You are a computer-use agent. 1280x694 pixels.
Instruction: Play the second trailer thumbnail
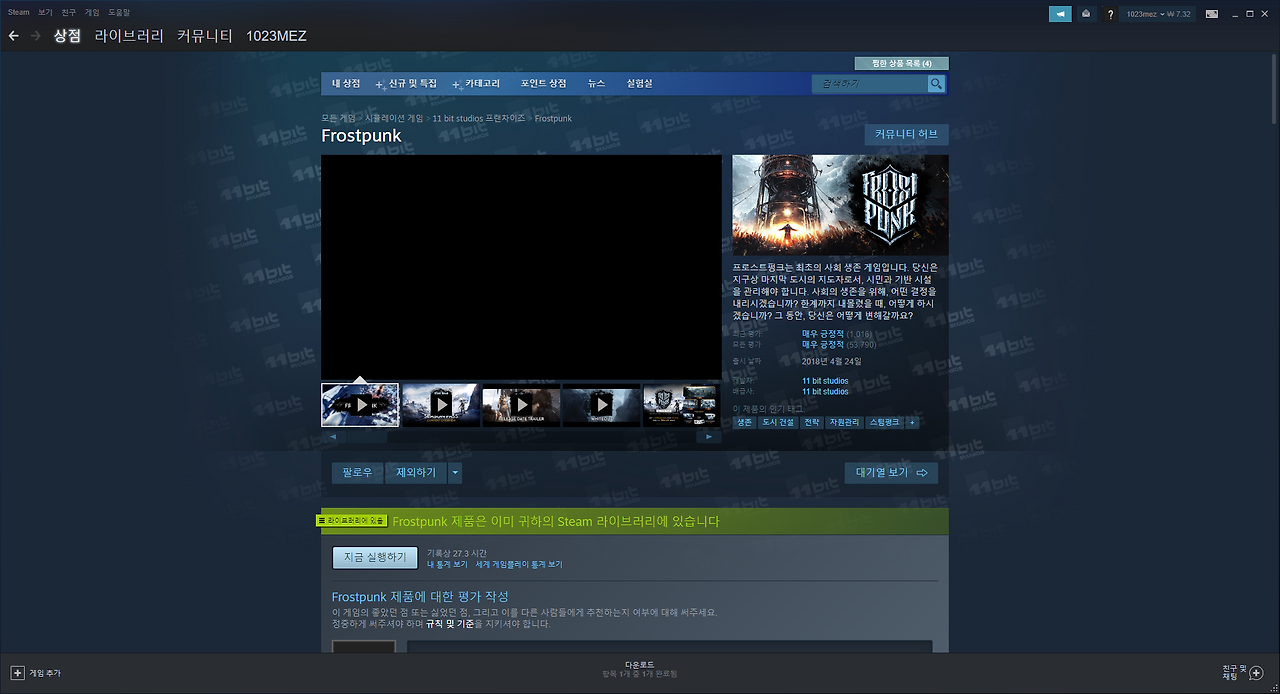[x=441, y=405]
